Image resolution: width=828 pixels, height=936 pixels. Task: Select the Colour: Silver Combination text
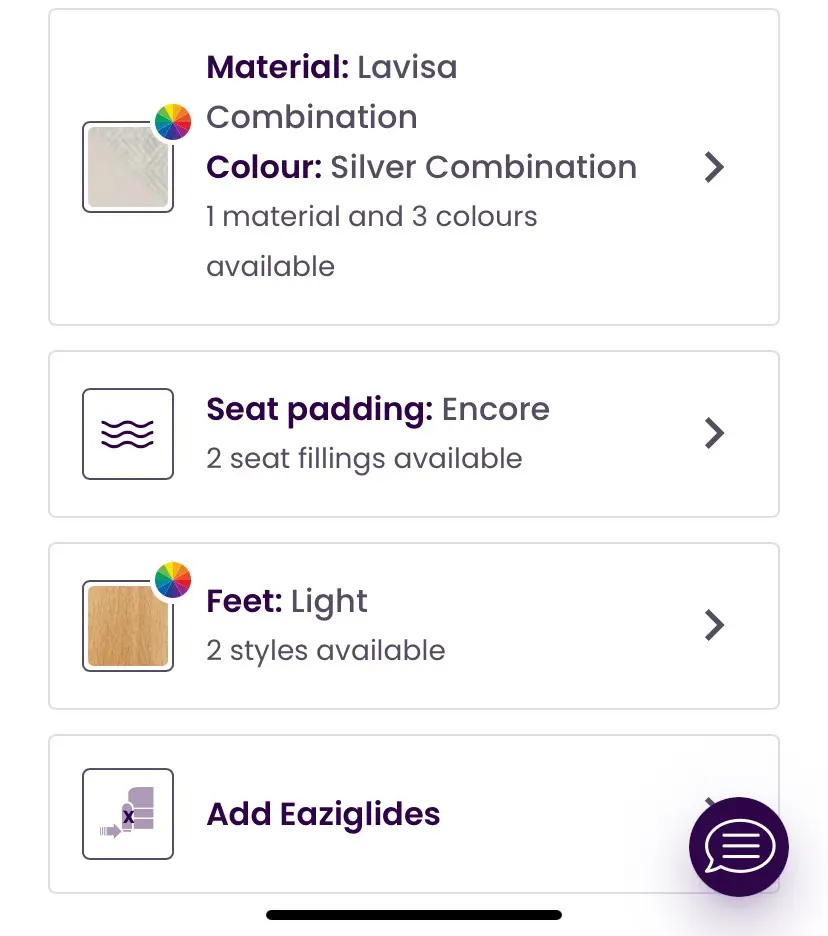(421, 167)
